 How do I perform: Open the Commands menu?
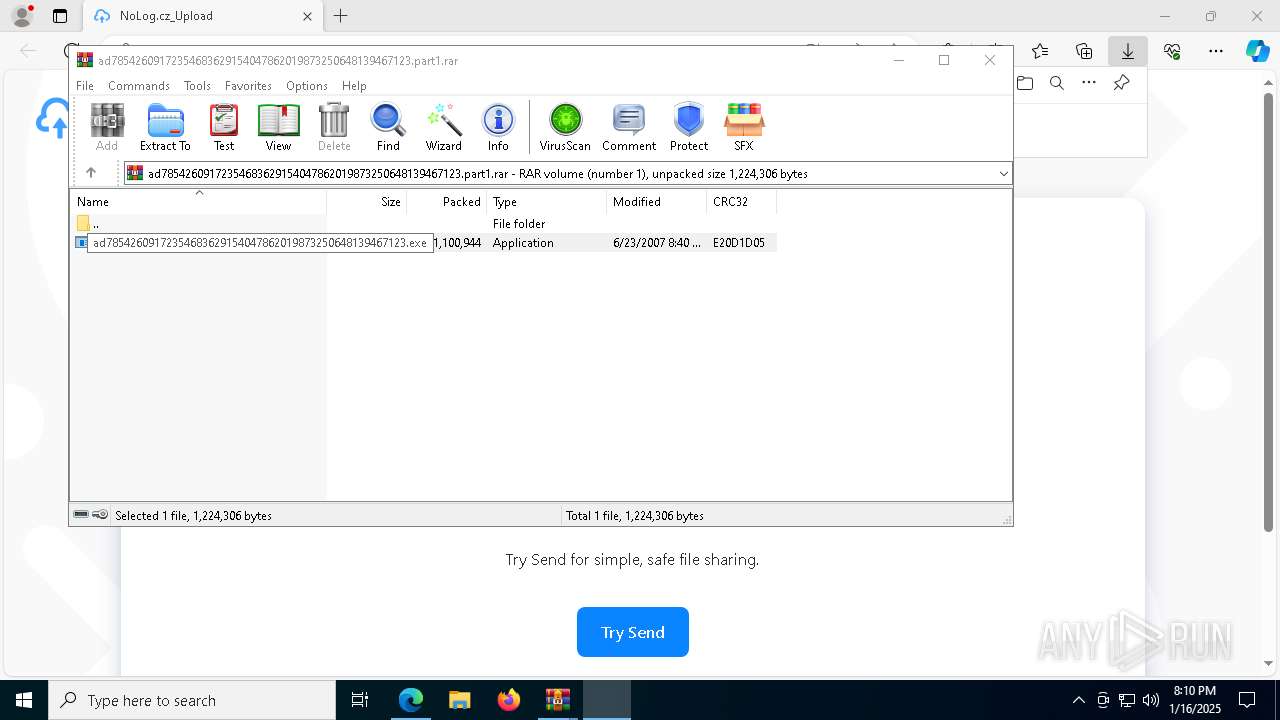pyautogui.click(x=139, y=86)
